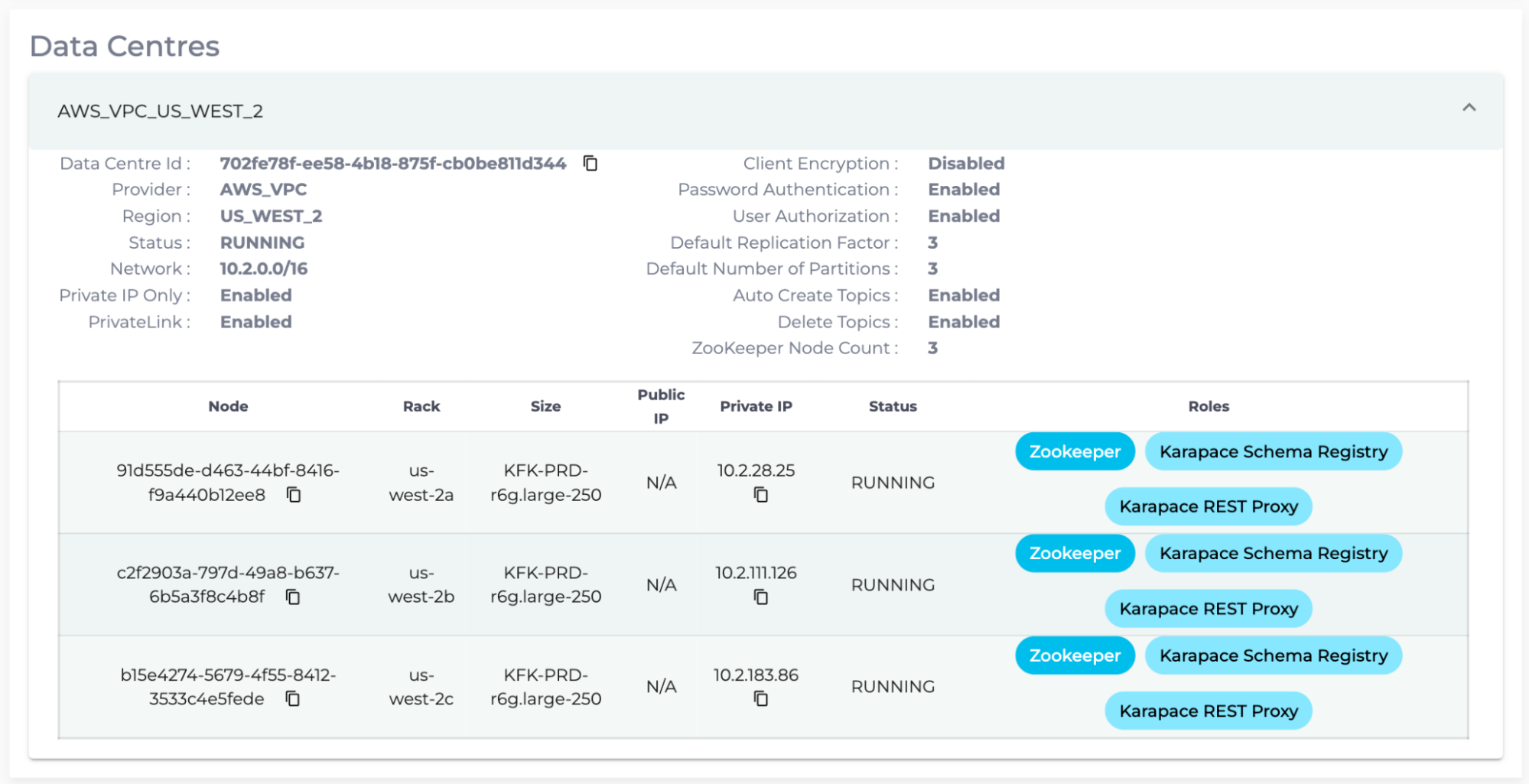
Task: Click the Data Centre Id value text
Action: pyautogui.click(x=392, y=164)
